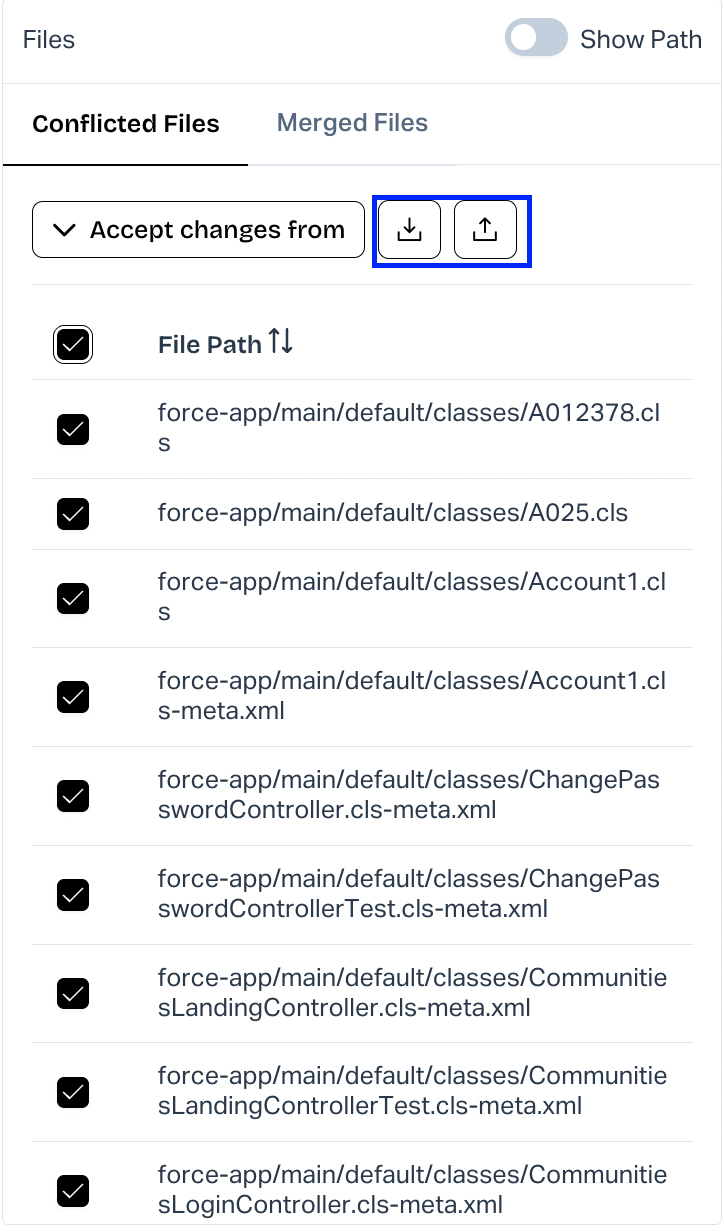724x1232 pixels.
Task: Uncheck ChangePasswordController.cls-meta.xml checkbox
Action: [x=73, y=795]
